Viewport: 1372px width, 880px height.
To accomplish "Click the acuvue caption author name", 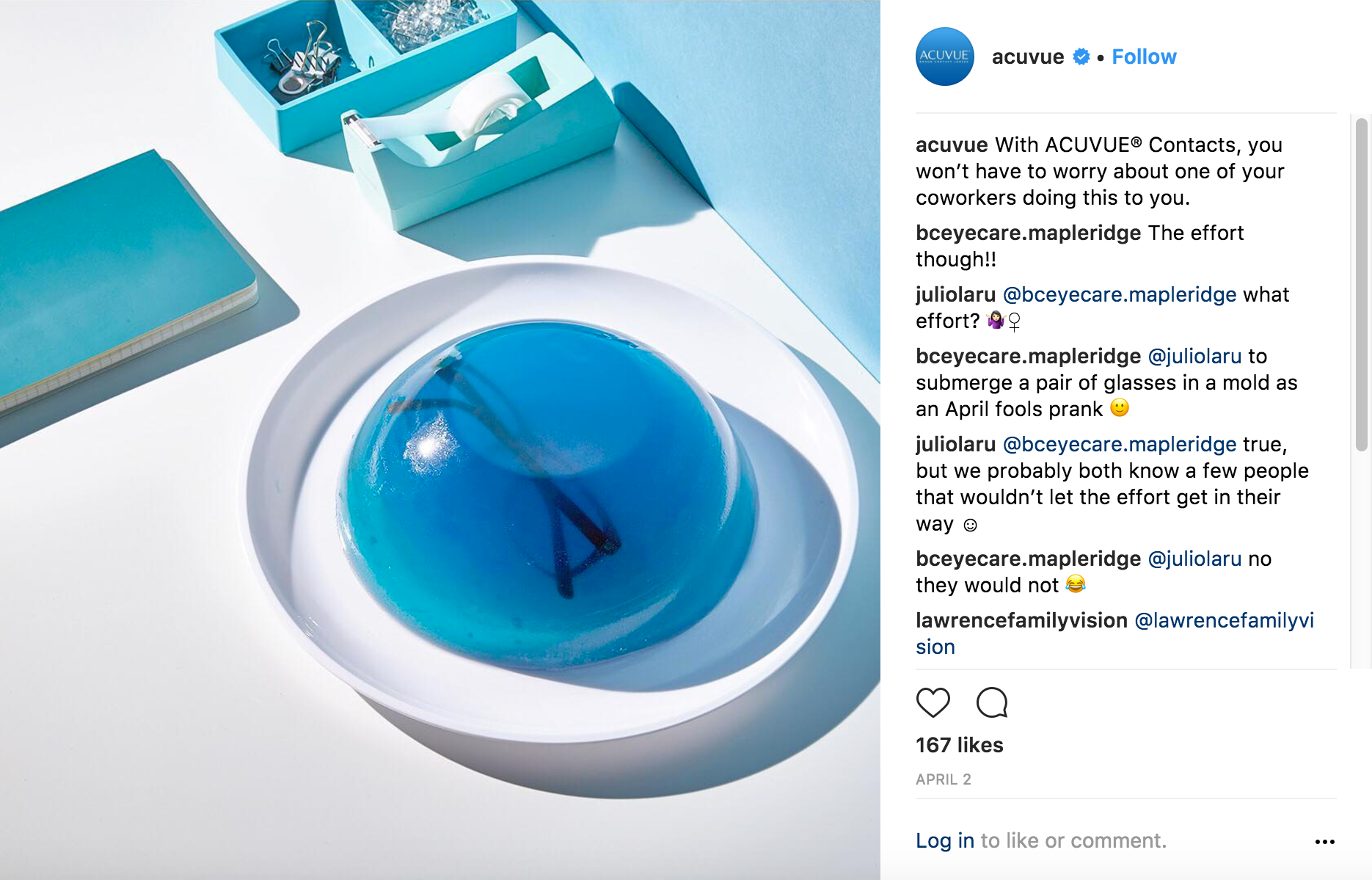I will (952, 145).
